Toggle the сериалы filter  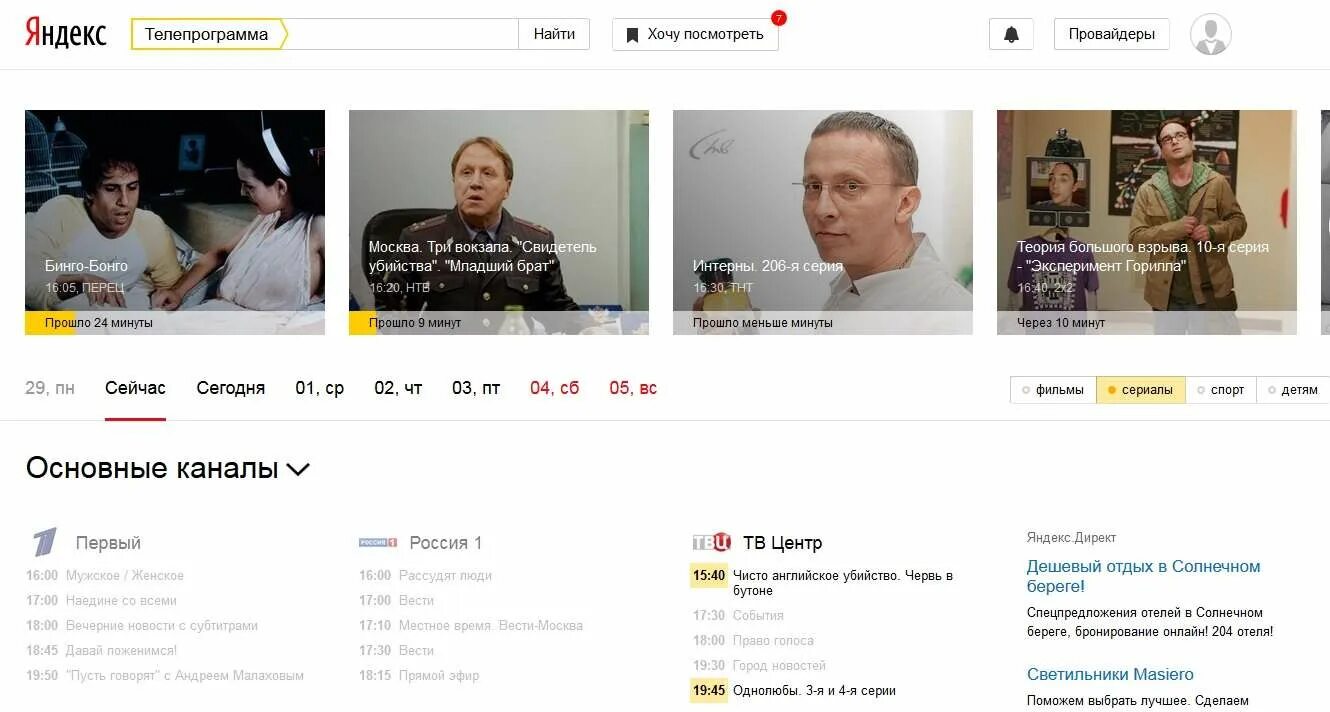point(1141,390)
